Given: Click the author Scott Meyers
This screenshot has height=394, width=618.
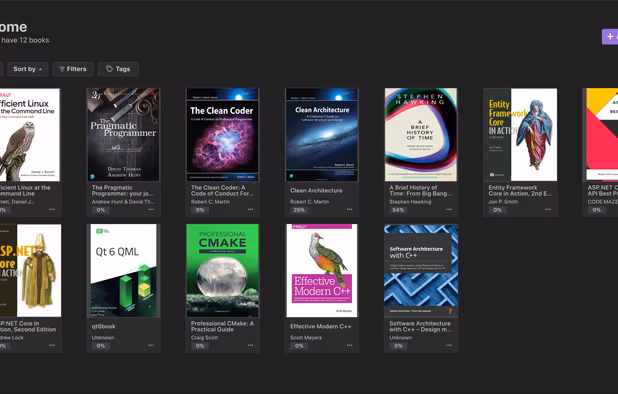Looking at the screenshot, I should (306, 338).
